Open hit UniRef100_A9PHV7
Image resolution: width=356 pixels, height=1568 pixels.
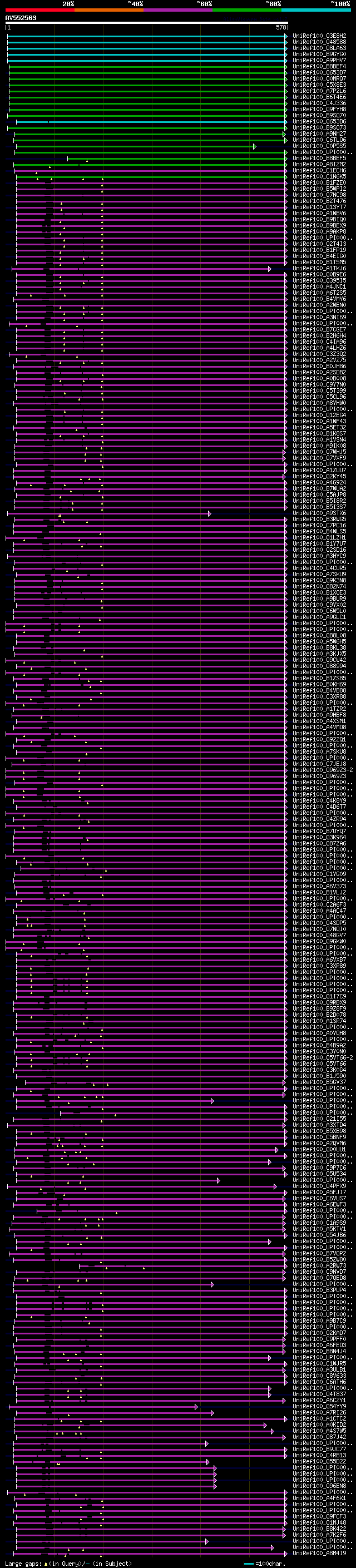point(319,60)
